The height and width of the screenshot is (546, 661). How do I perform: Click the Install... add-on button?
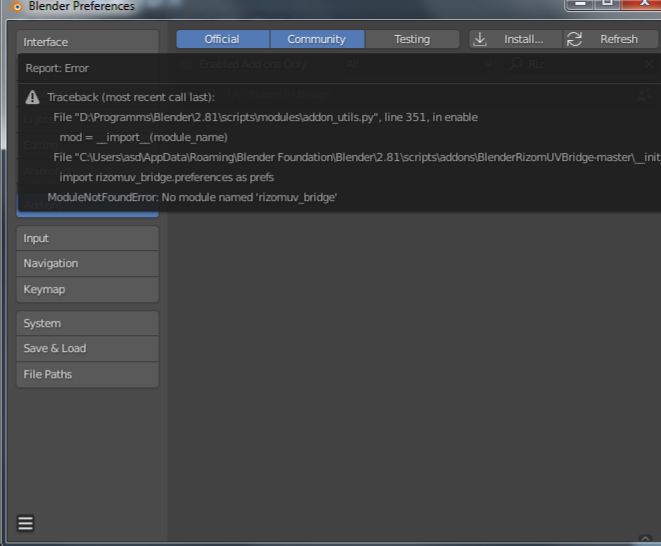(x=516, y=39)
